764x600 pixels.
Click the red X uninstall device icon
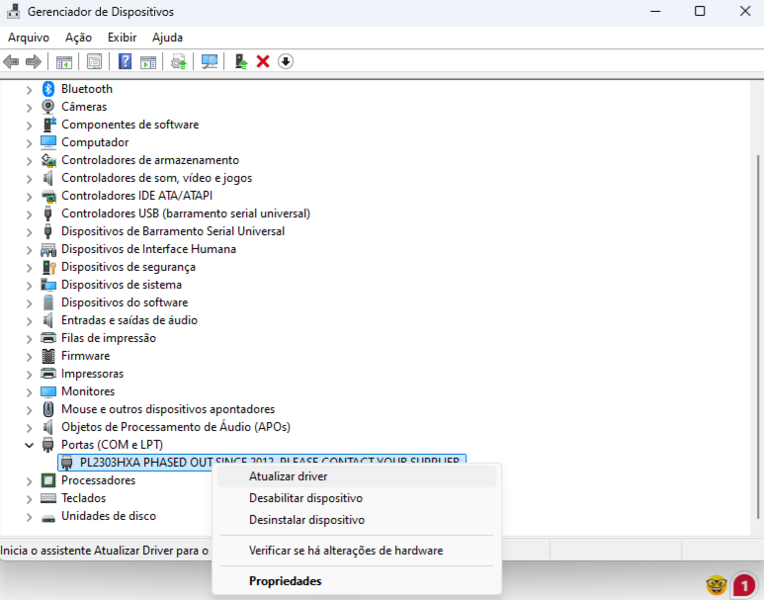pyautogui.click(x=263, y=61)
